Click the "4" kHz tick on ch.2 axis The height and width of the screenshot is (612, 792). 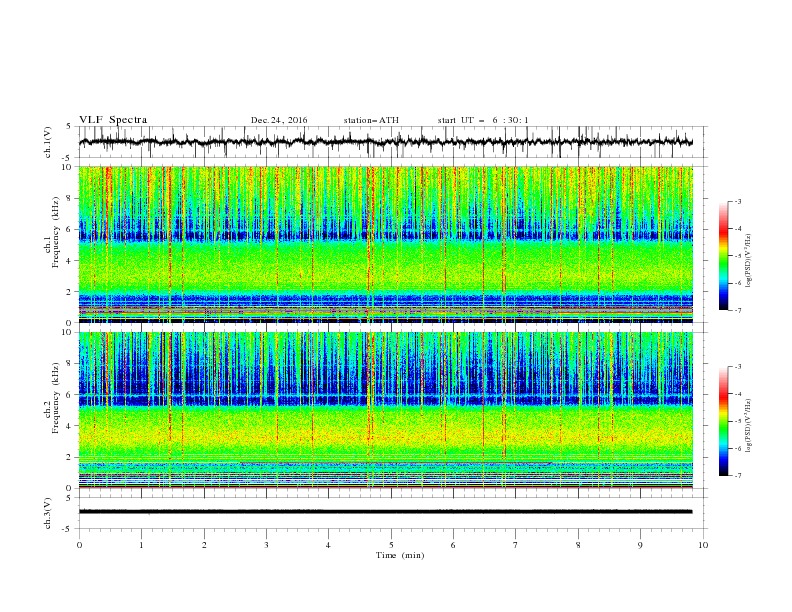click(70, 426)
